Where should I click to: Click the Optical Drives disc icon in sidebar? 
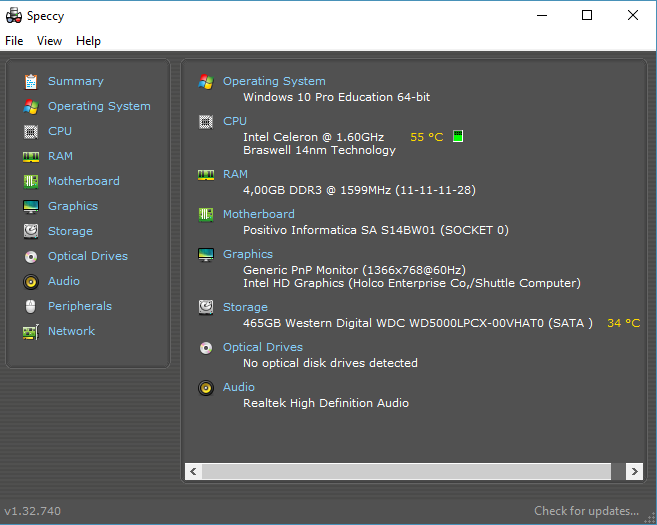(x=31, y=256)
